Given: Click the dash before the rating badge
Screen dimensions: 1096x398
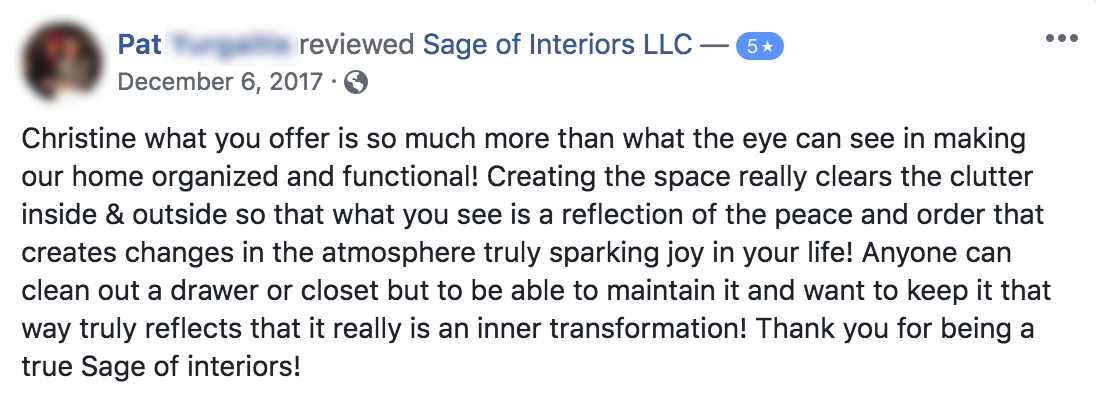Looking at the screenshot, I should click(714, 46).
